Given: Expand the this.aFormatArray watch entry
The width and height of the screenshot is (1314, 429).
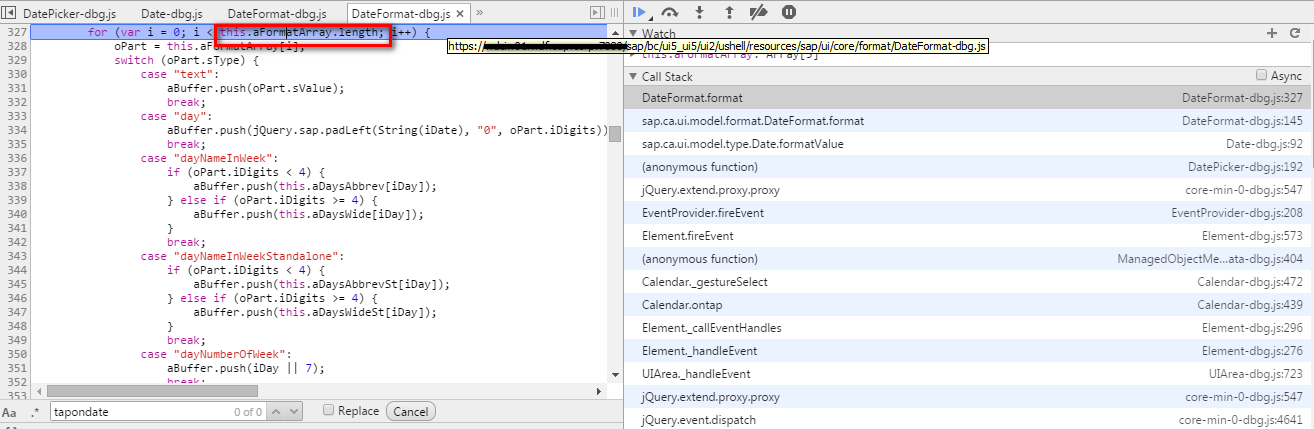Looking at the screenshot, I should coord(632,54).
